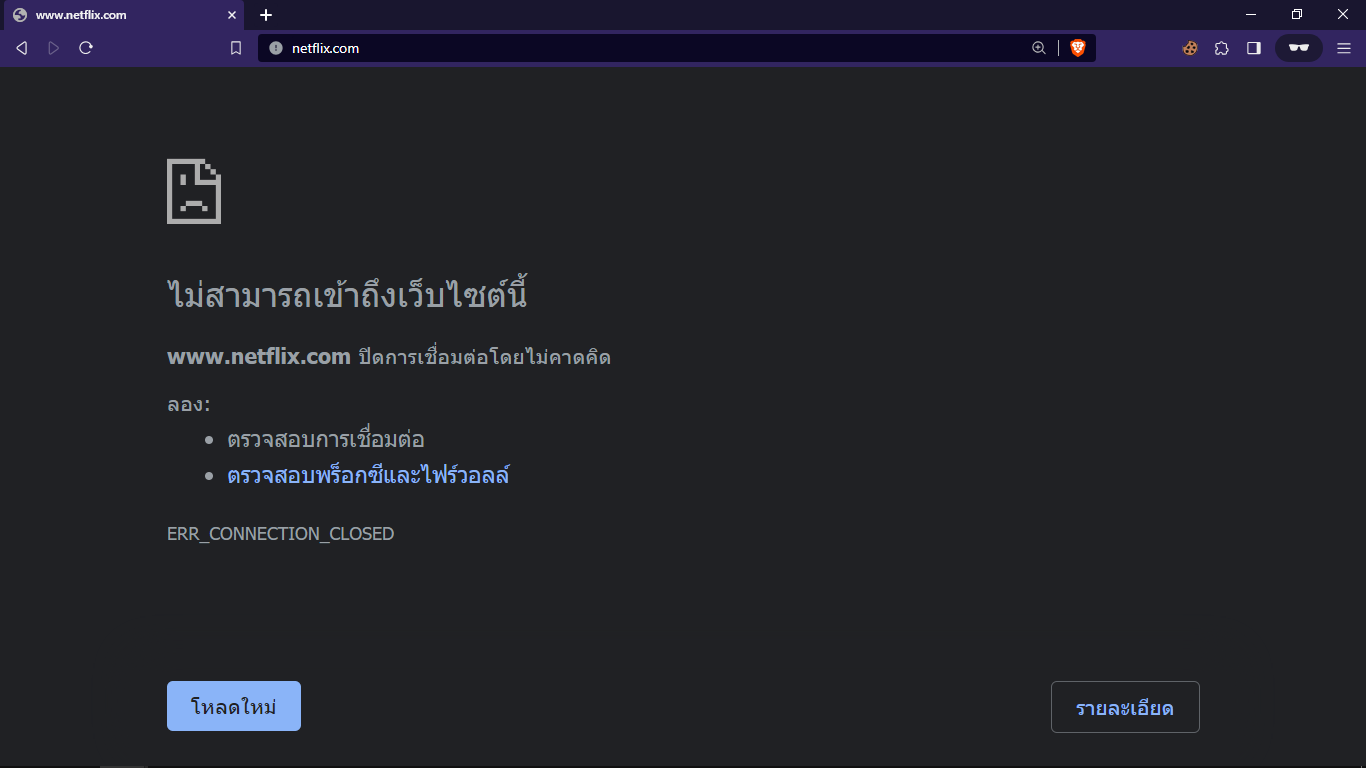Restore down the browser window
1366x768 pixels.
[1297, 15]
